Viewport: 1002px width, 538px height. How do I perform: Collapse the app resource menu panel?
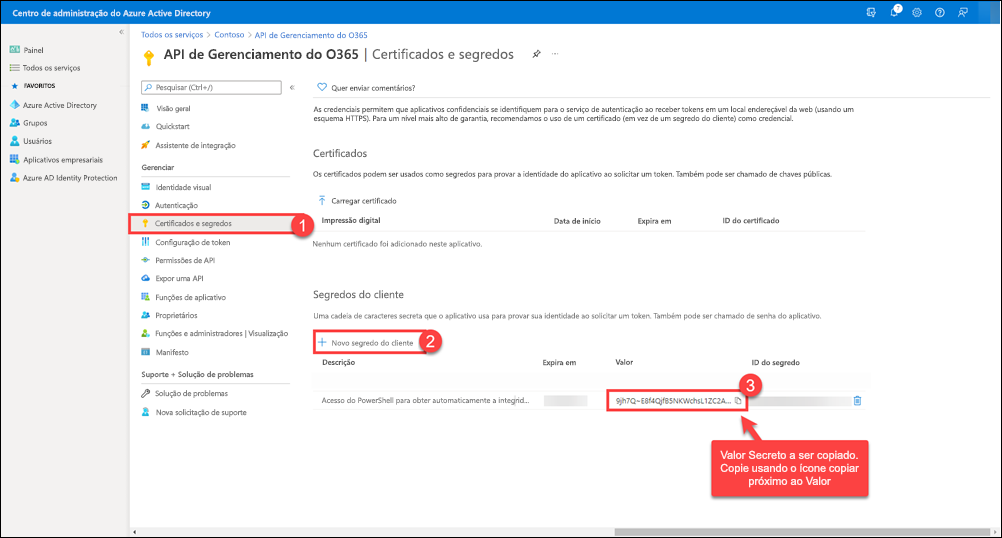point(292,87)
